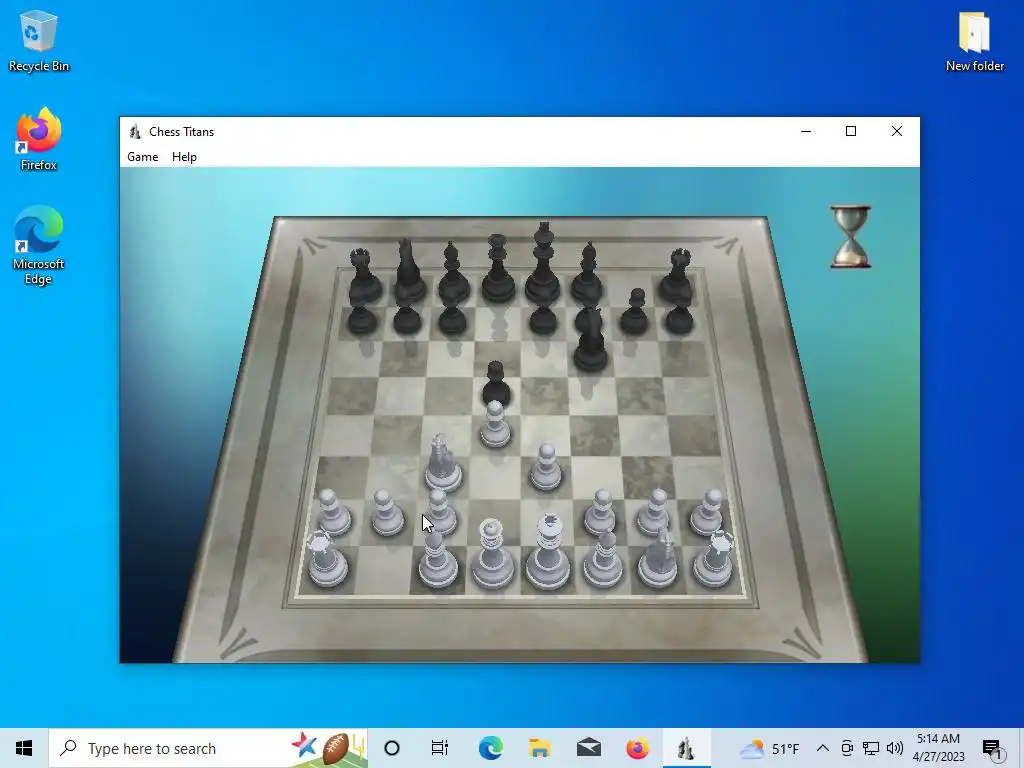Open the weather widget showing 51°F
The image size is (1024, 768).
(770, 748)
